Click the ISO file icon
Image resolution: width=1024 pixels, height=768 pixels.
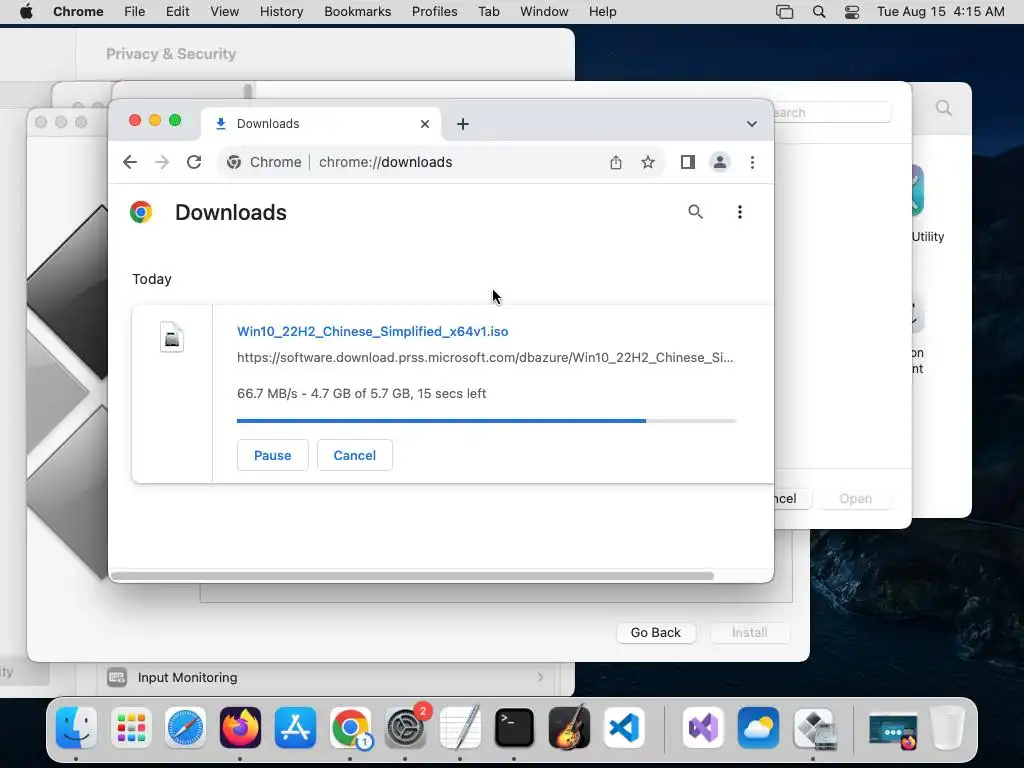coord(172,337)
